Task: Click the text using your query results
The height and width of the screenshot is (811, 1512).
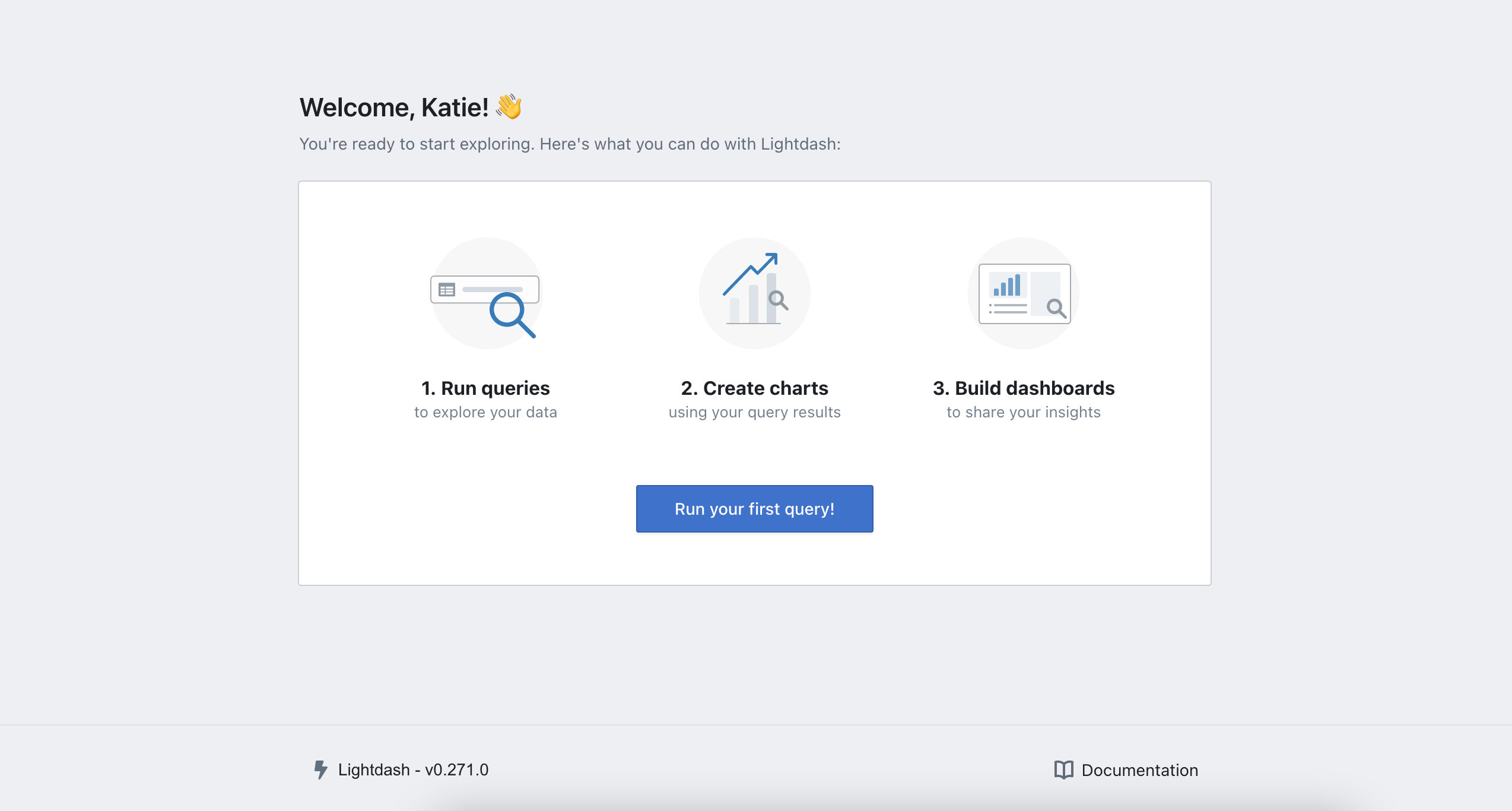Action: [x=754, y=411]
